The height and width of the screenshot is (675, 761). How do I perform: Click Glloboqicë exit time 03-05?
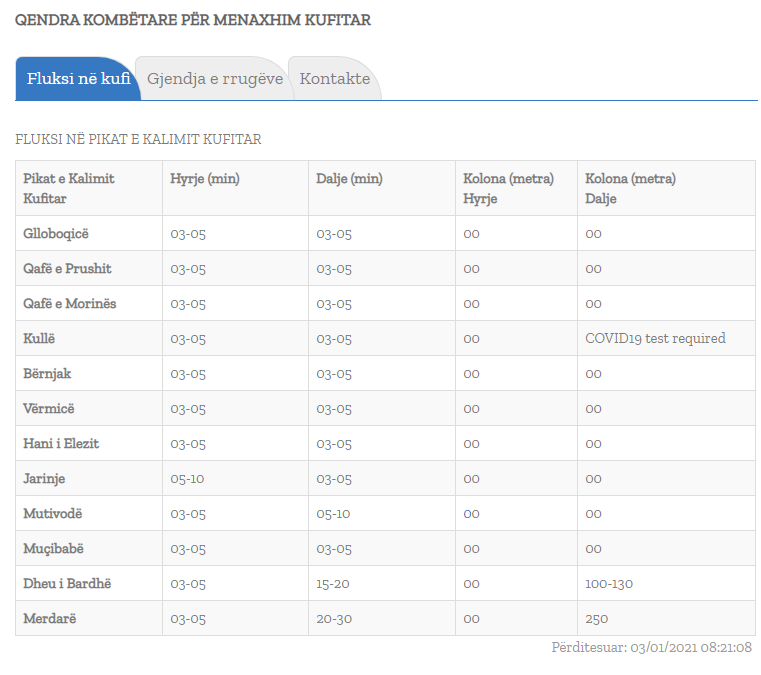click(334, 234)
